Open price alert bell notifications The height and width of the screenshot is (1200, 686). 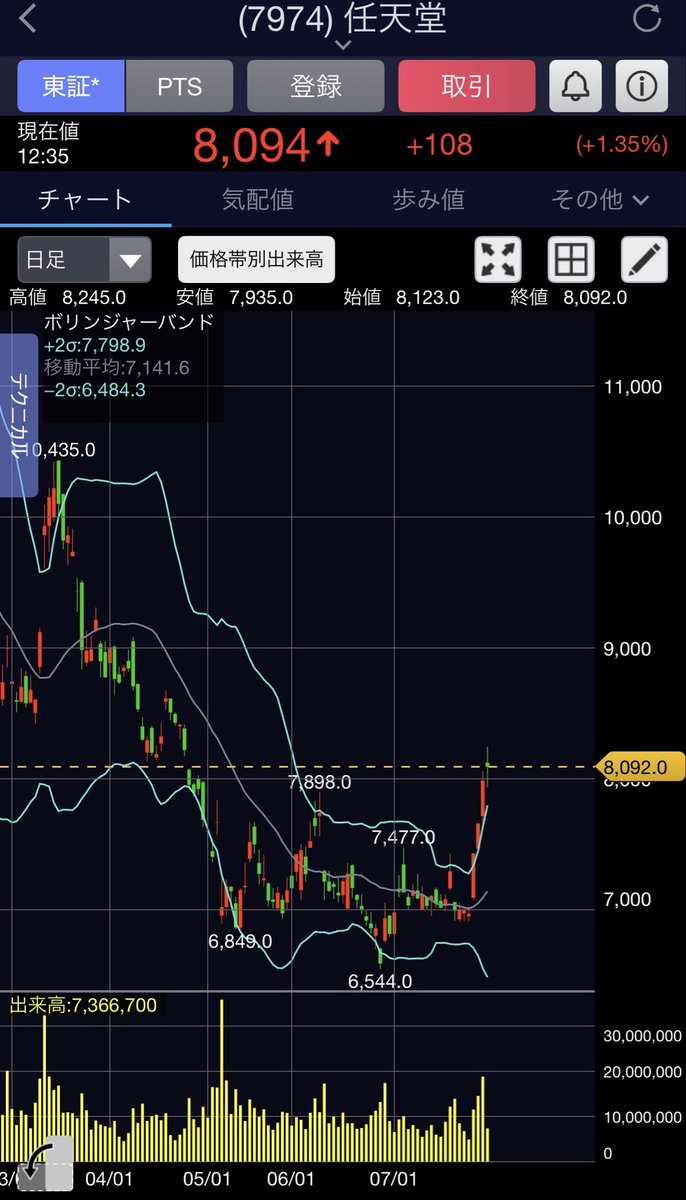575,86
